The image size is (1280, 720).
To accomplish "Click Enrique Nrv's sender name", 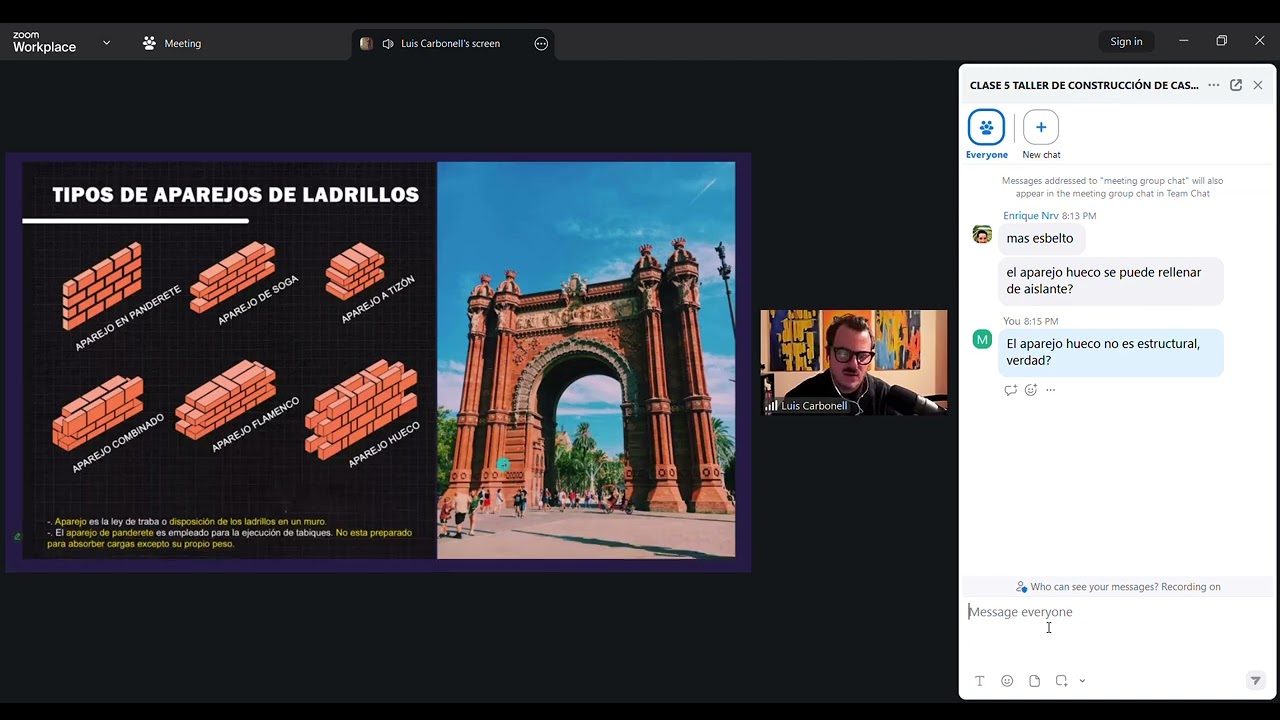I will click(x=1031, y=215).
